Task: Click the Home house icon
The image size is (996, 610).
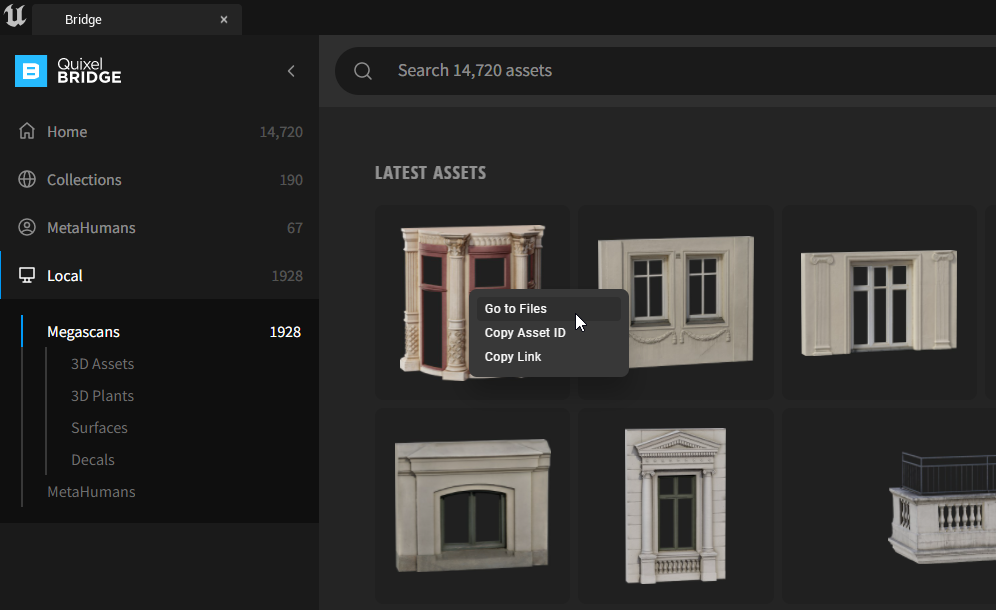Action: (x=27, y=132)
